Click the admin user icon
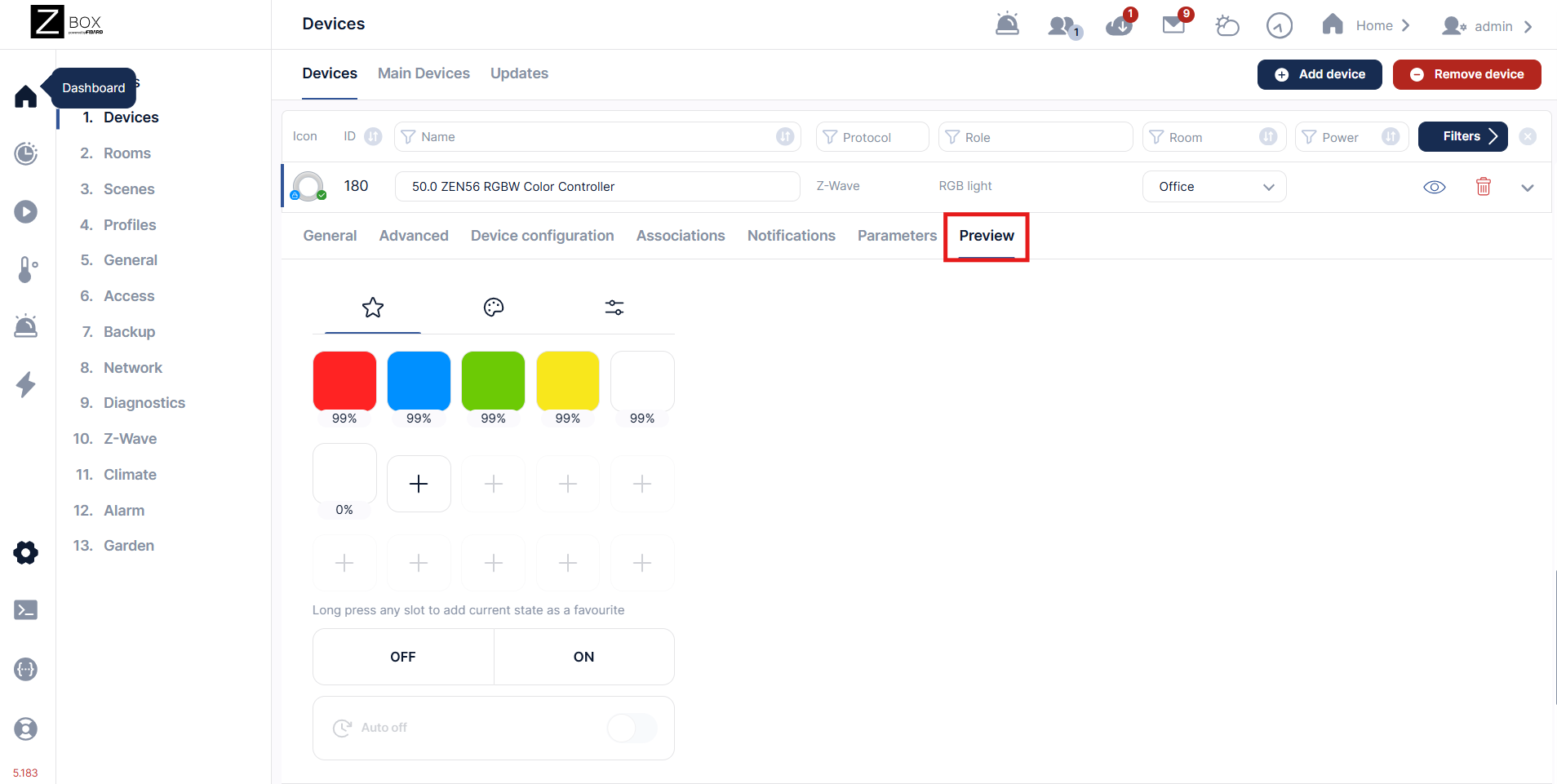The height and width of the screenshot is (784, 1557). (1453, 26)
